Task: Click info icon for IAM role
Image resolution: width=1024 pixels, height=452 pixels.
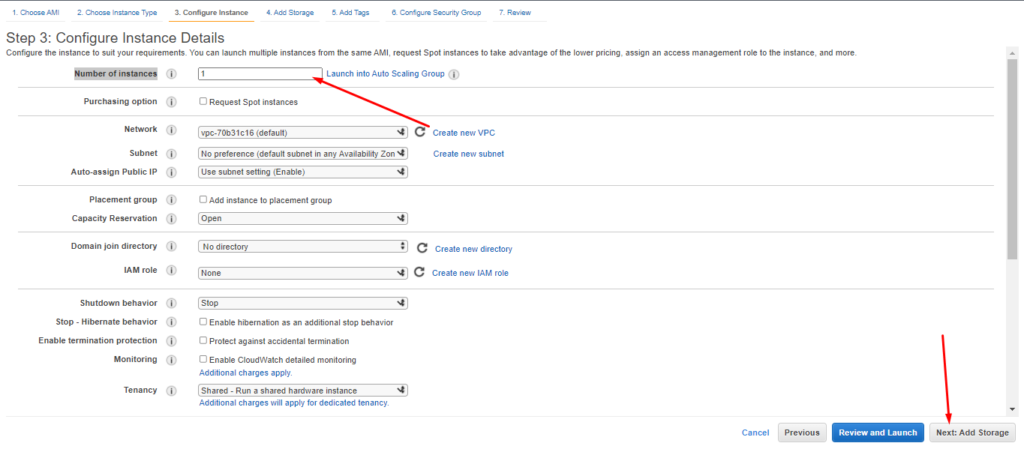Action: (172, 270)
